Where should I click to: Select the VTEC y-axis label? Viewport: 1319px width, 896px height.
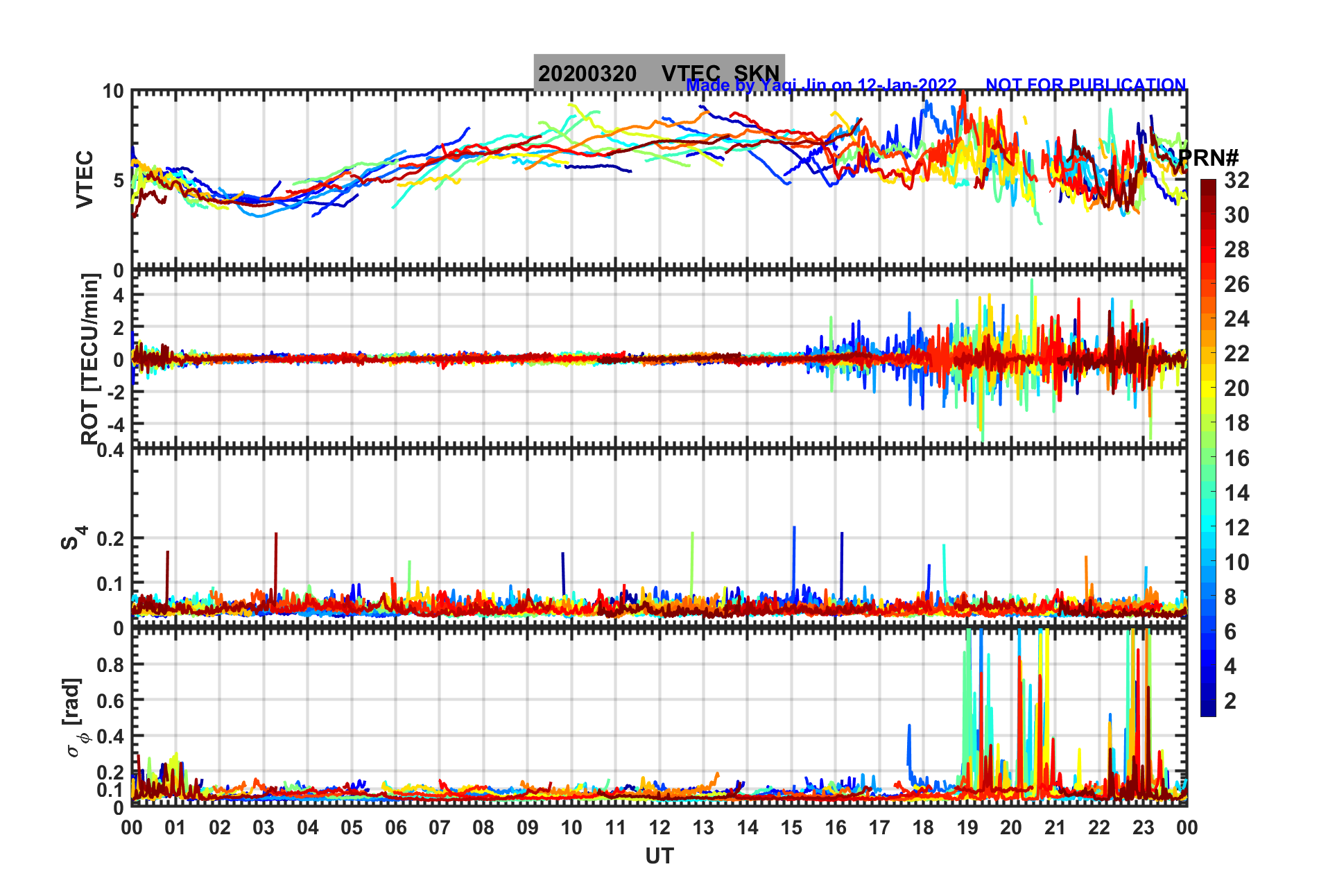pyautogui.click(x=84, y=180)
